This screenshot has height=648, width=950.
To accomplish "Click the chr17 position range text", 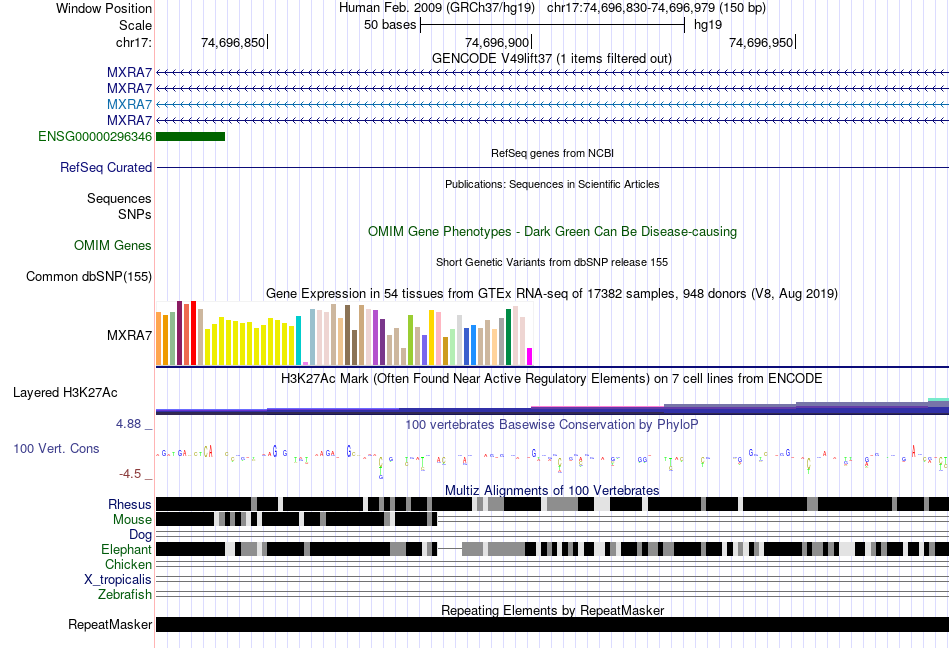I will click(x=656, y=8).
